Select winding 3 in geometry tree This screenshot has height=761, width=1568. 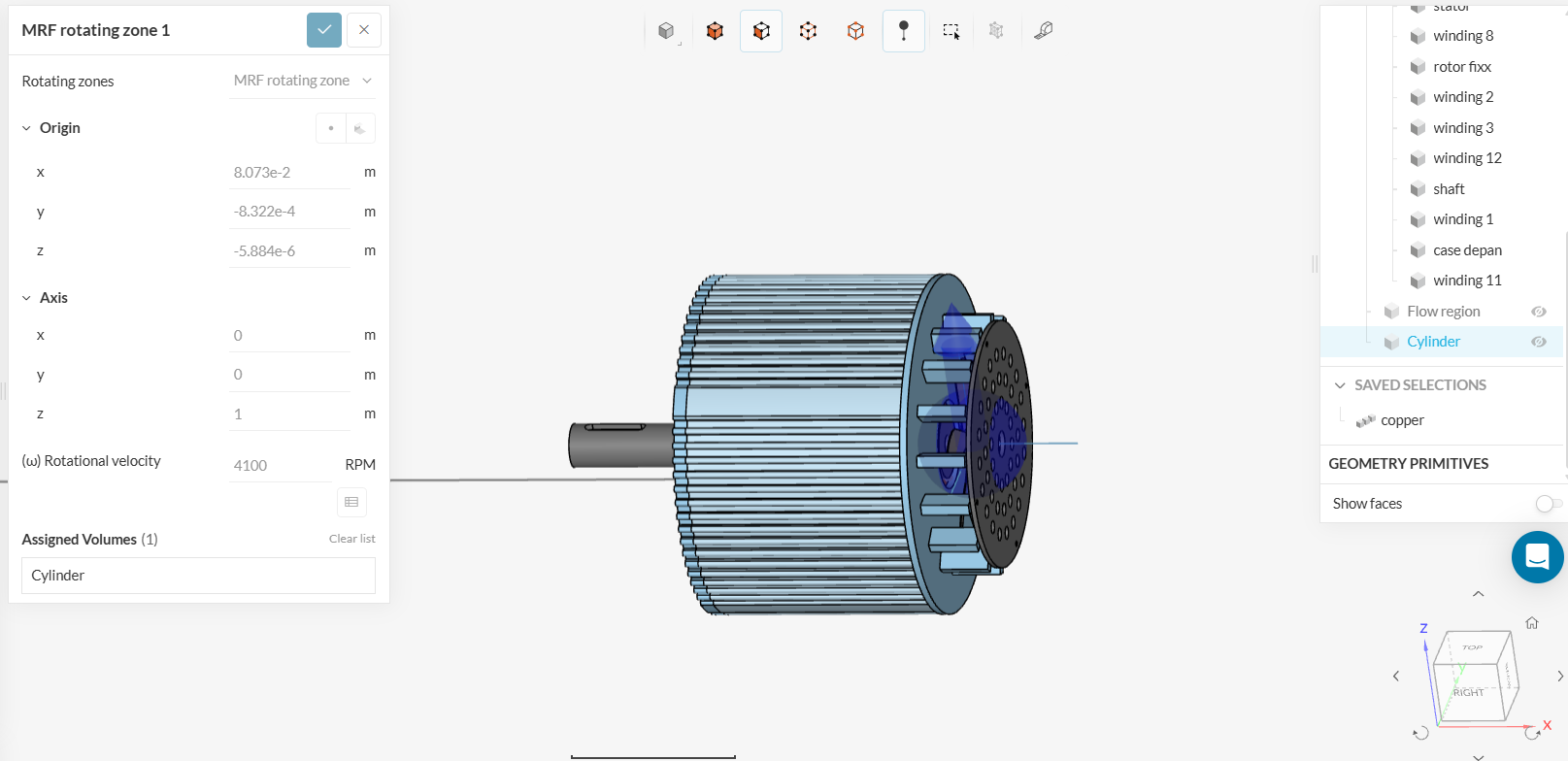[x=1463, y=128]
